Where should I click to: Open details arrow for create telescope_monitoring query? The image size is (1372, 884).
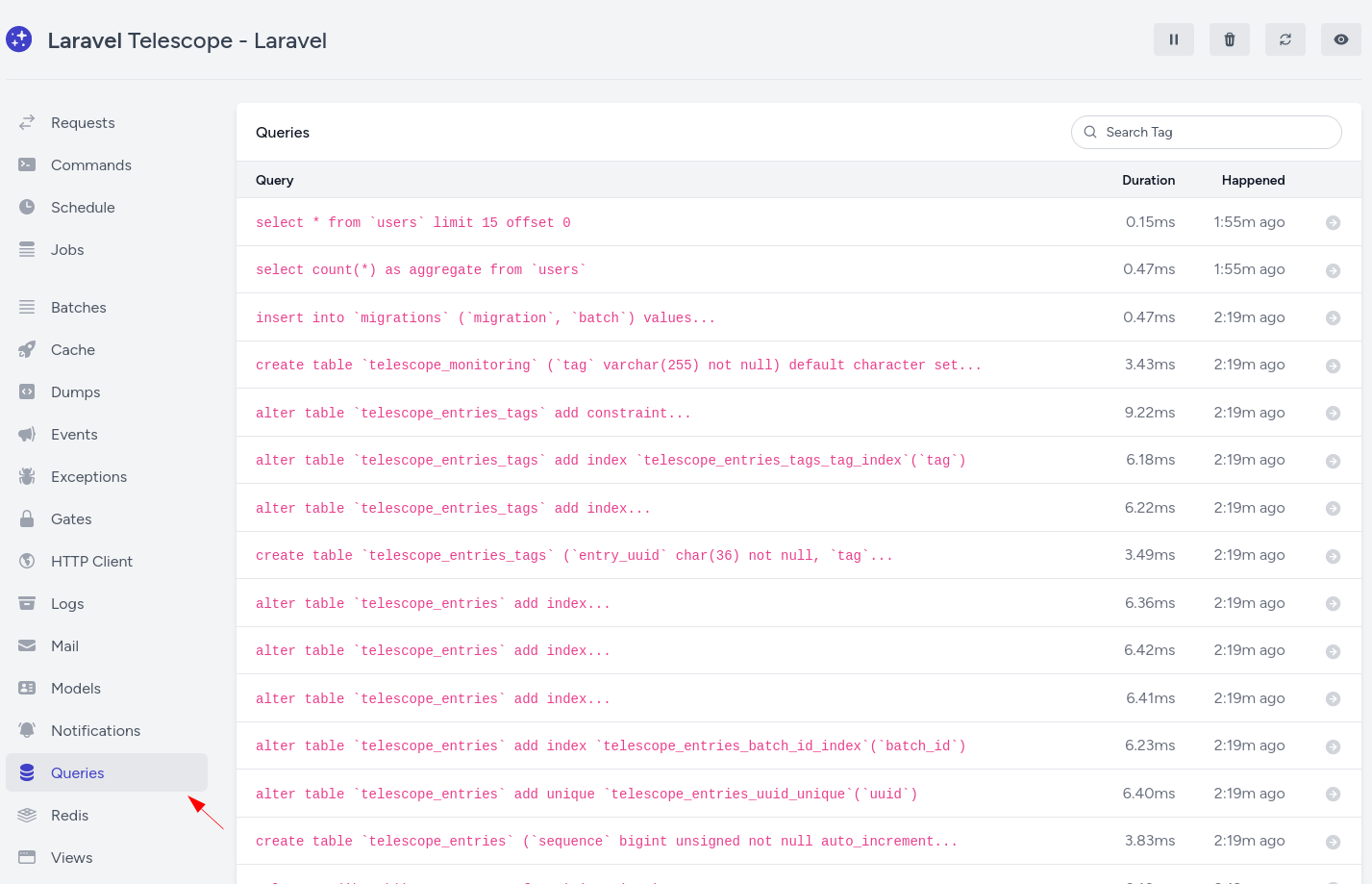[1333, 366]
